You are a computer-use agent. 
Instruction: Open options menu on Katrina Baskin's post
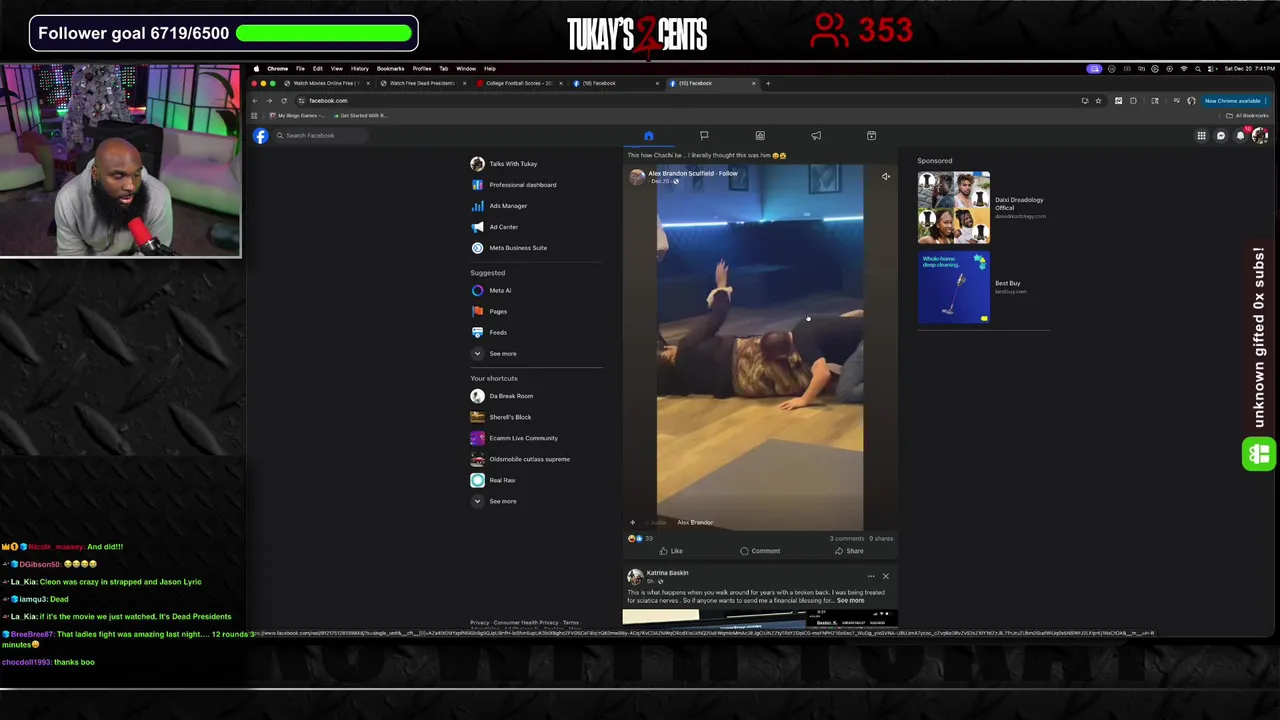pyautogui.click(x=870, y=577)
